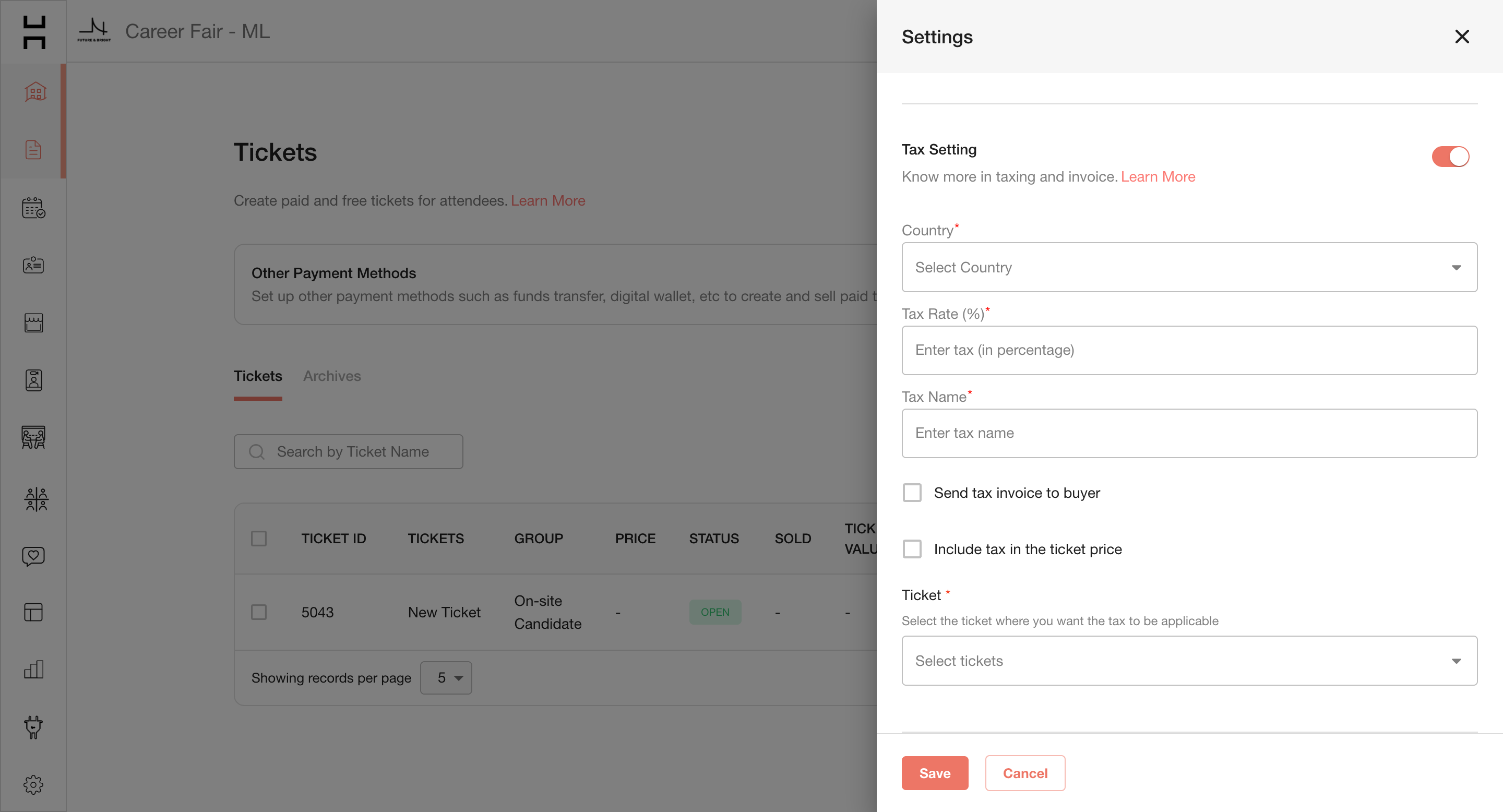Open the calendar schedule sidebar icon
The image size is (1503, 812).
pyautogui.click(x=33, y=208)
